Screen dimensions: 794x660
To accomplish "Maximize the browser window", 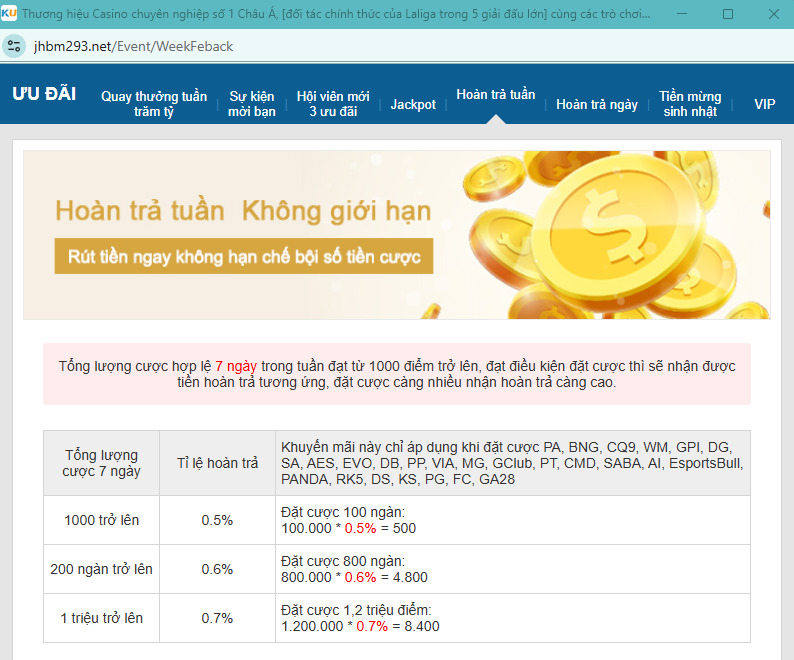I will (x=727, y=14).
